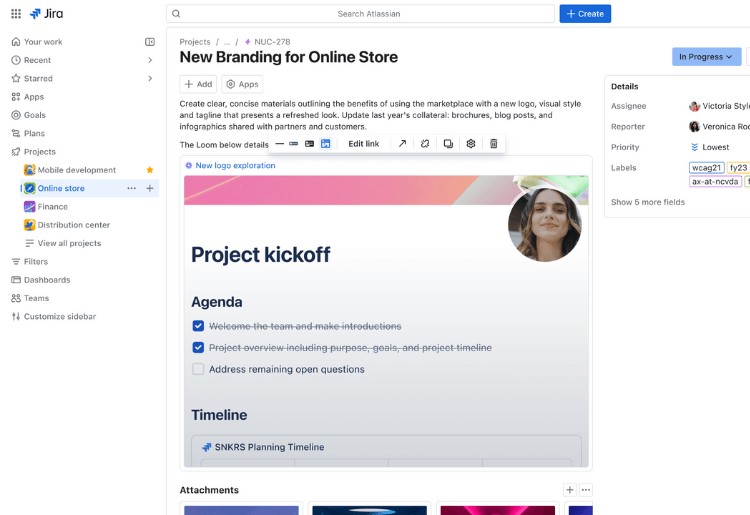Open Dashboards in the sidebar
The height and width of the screenshot is (515, 750).
click(x=47, y=280)
